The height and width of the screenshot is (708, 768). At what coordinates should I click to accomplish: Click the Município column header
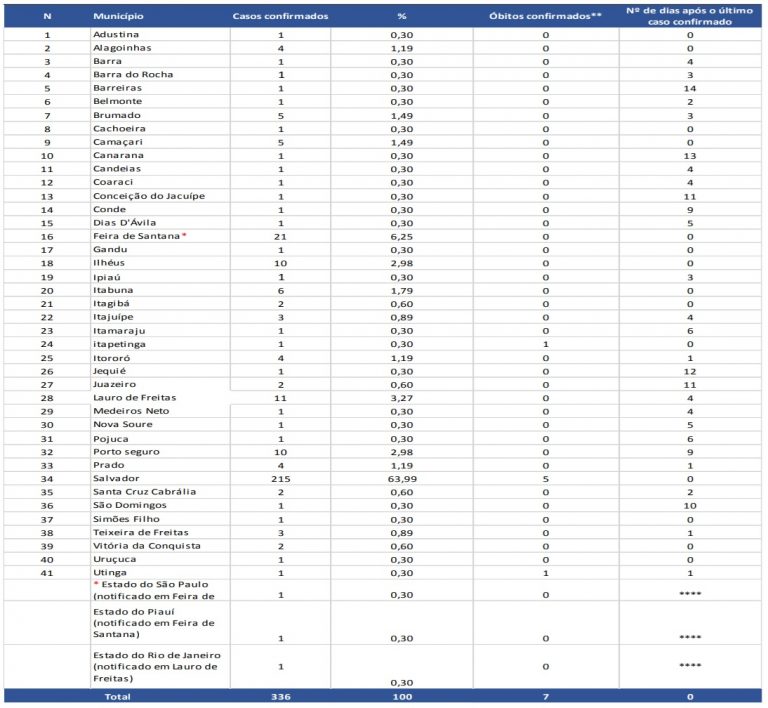pyautogui.click(x=117, y=17)
